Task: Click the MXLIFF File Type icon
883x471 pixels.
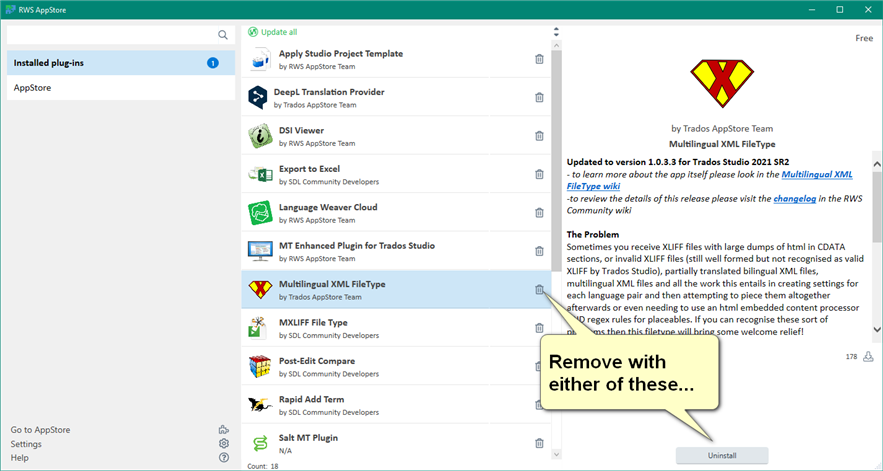Action: 258,328
